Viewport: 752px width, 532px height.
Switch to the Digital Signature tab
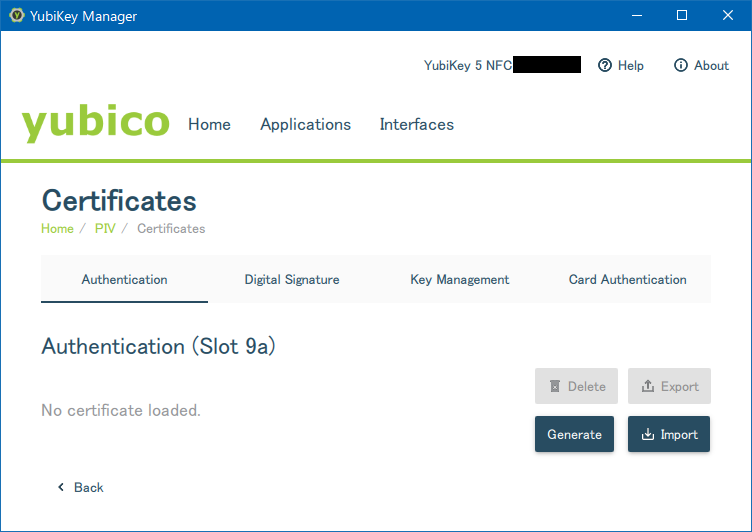coord(292,279)
